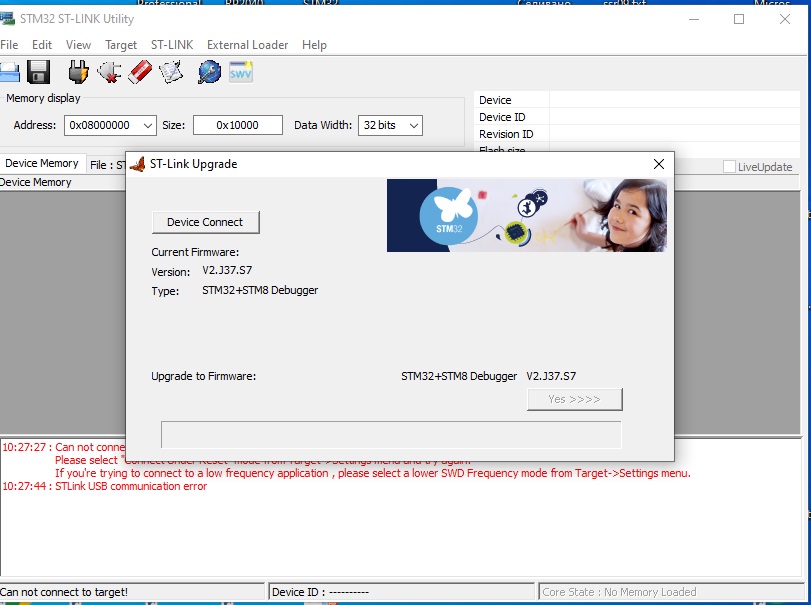
Task: Open the Target menu
Action: [121, 45]
